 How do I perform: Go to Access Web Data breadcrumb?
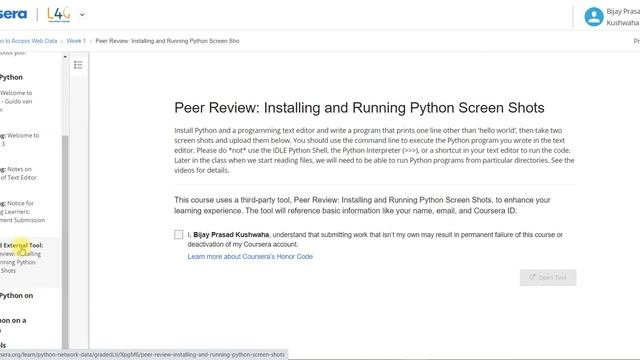[x=29, y=41]
